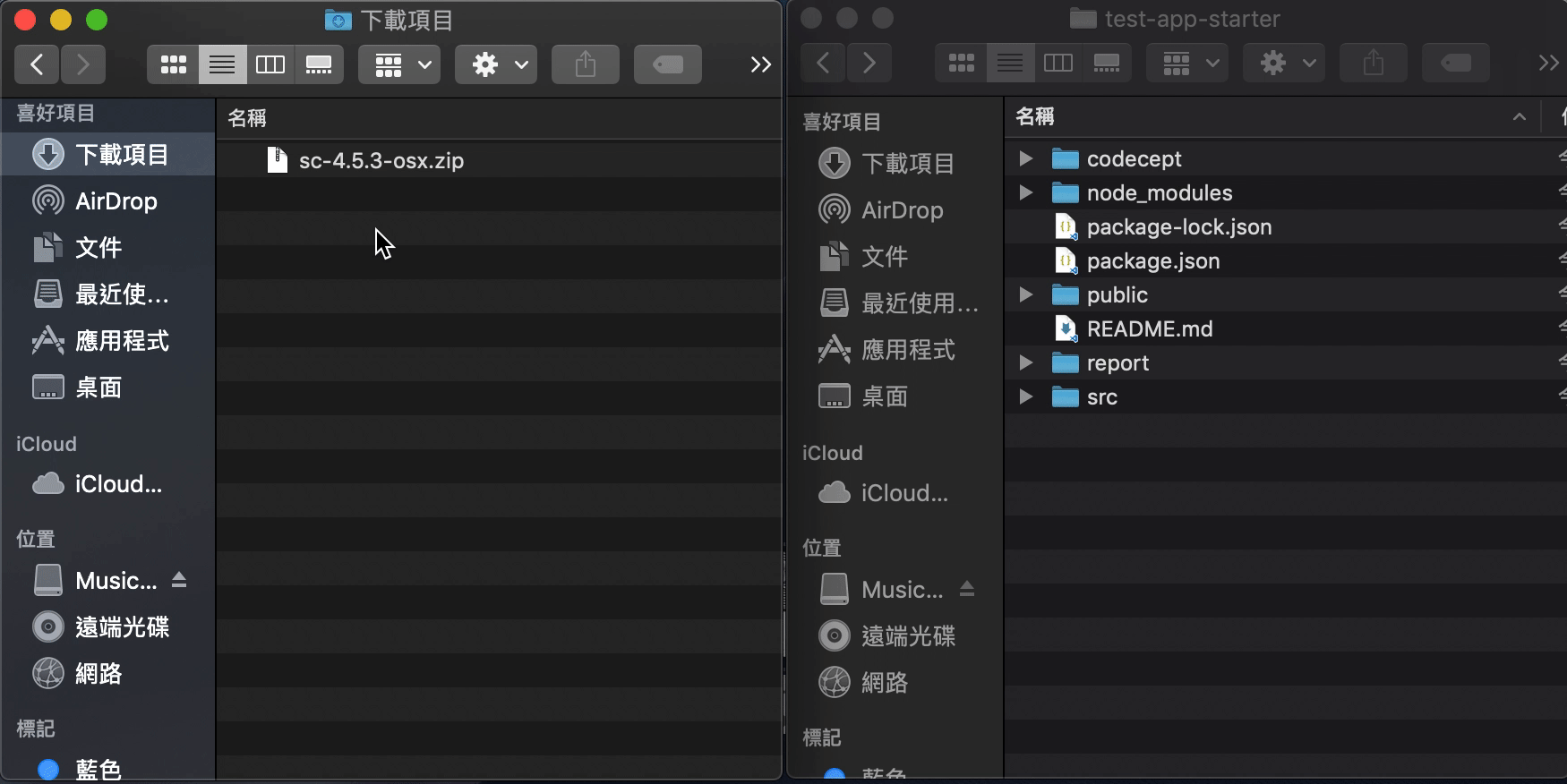Go back in the Downloads window
Screen dimensions: 1567x784
pyautogui.click(x=38, y=64)
